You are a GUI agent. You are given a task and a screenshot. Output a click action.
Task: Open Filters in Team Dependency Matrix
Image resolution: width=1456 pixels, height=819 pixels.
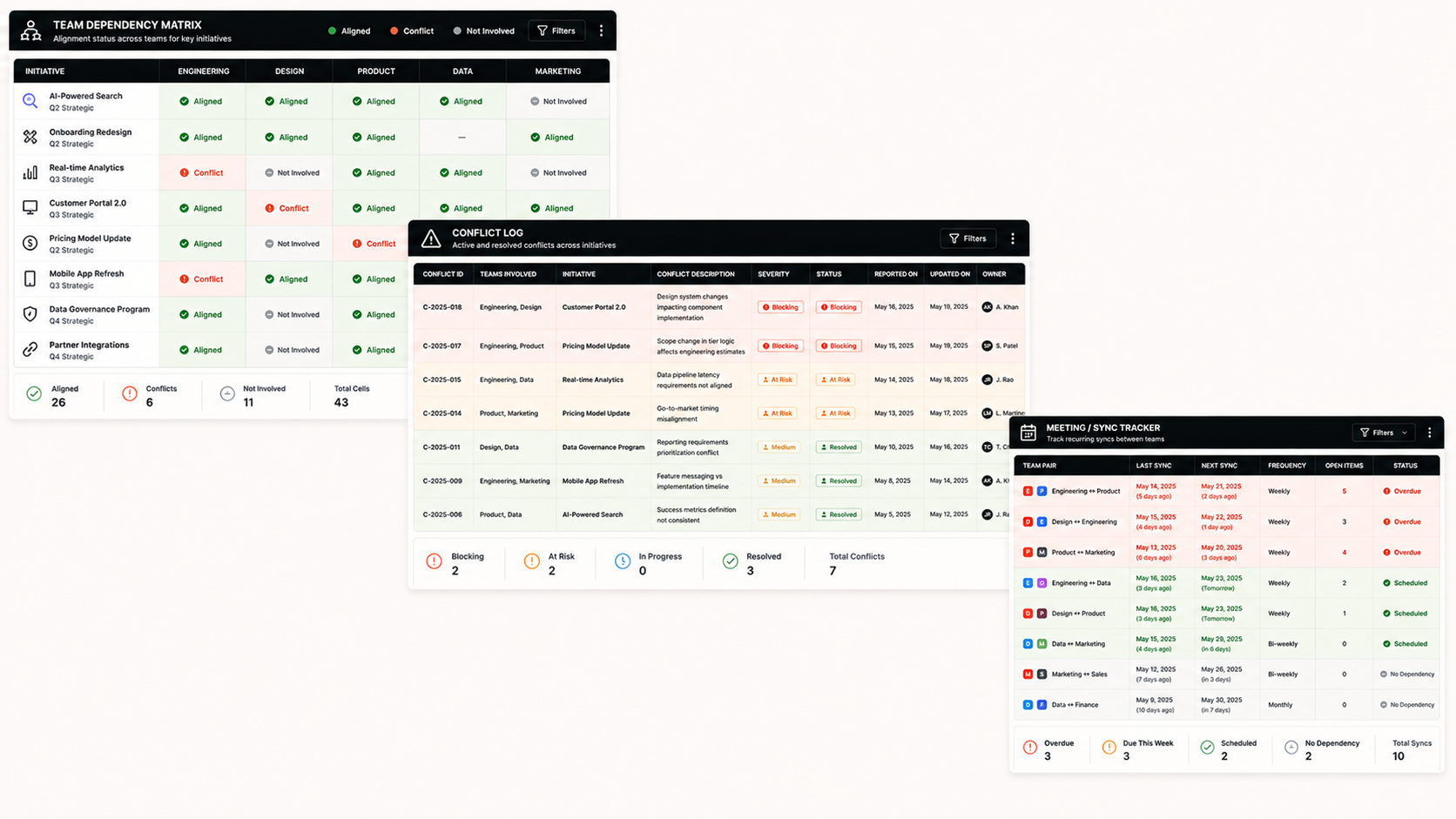click(x=556, y=30)
